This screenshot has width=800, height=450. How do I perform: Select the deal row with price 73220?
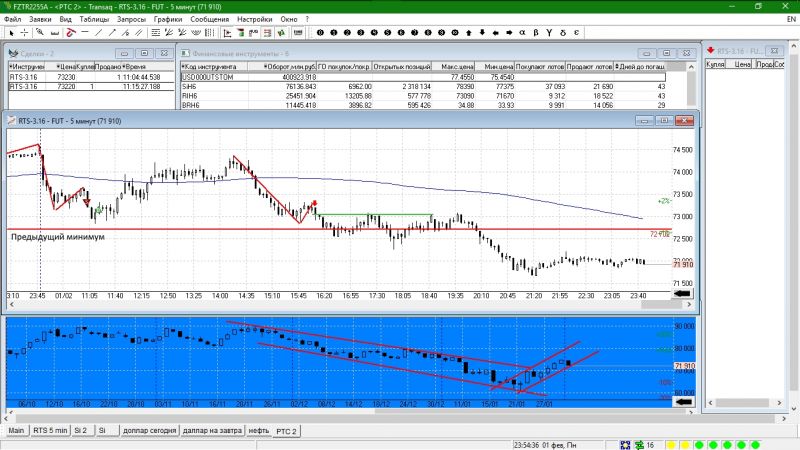pyautogui.click(x=91, y=87)
